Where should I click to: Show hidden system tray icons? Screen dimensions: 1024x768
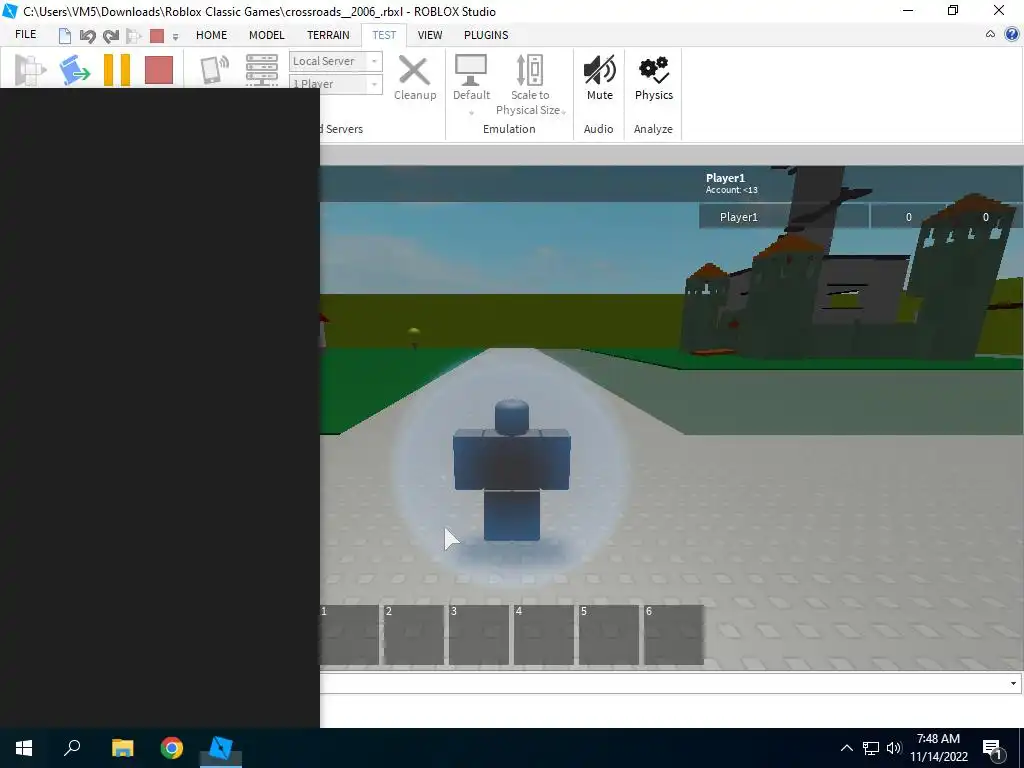click(x=846, y=748)
